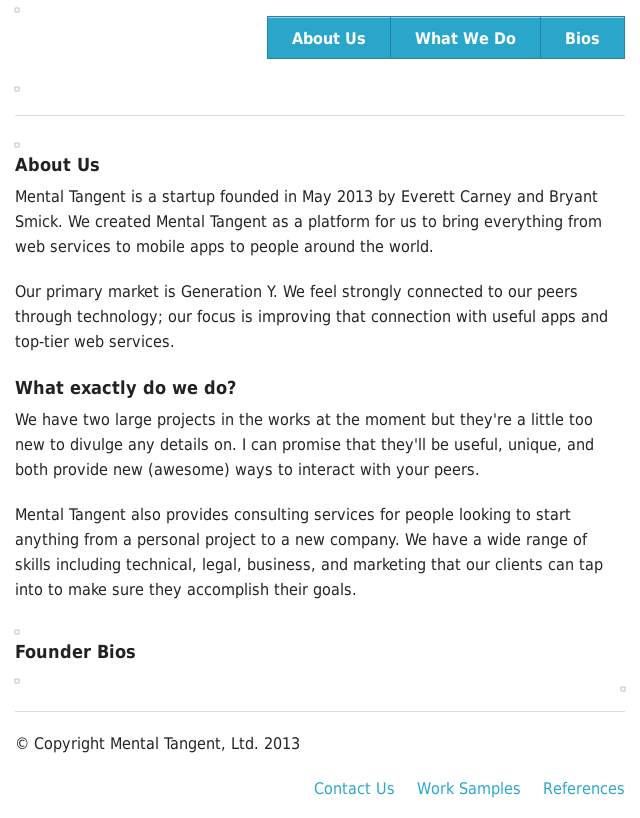Screen dimensions: 640x818
Task: Visit the References footer link
Action: click(583, 789)
